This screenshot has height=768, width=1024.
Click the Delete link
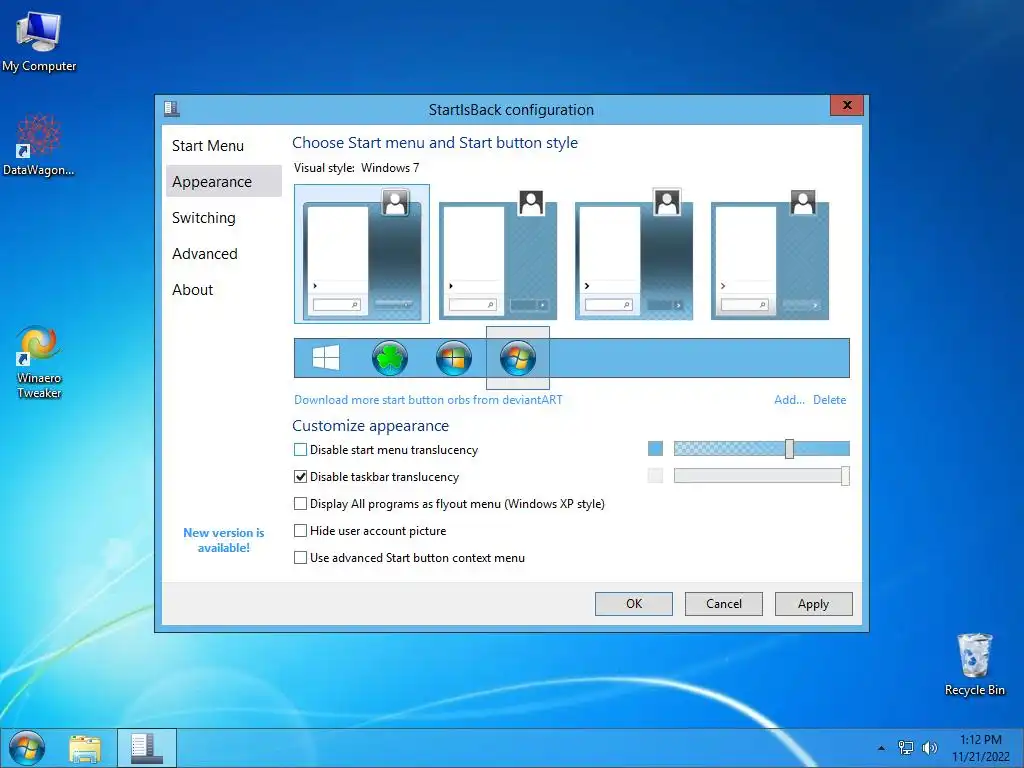[x=829, y=400]
